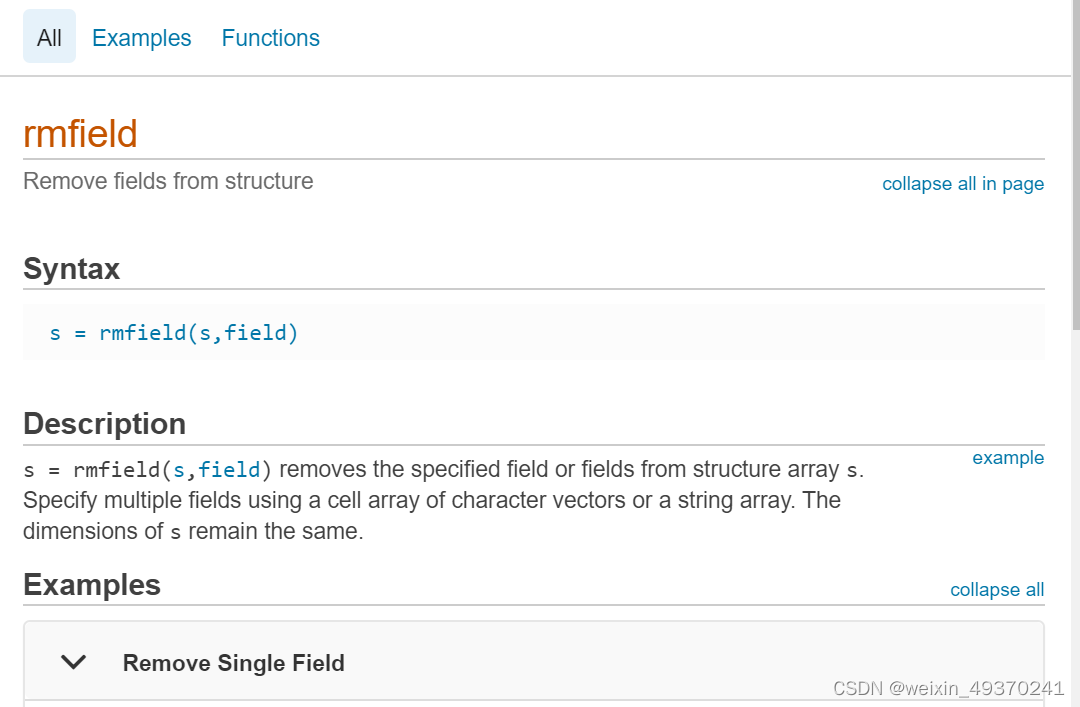Click the 'Description' section heading
Image resolution: width=1080 pixels, height=707 pixels.
click(x=104, y=424)
